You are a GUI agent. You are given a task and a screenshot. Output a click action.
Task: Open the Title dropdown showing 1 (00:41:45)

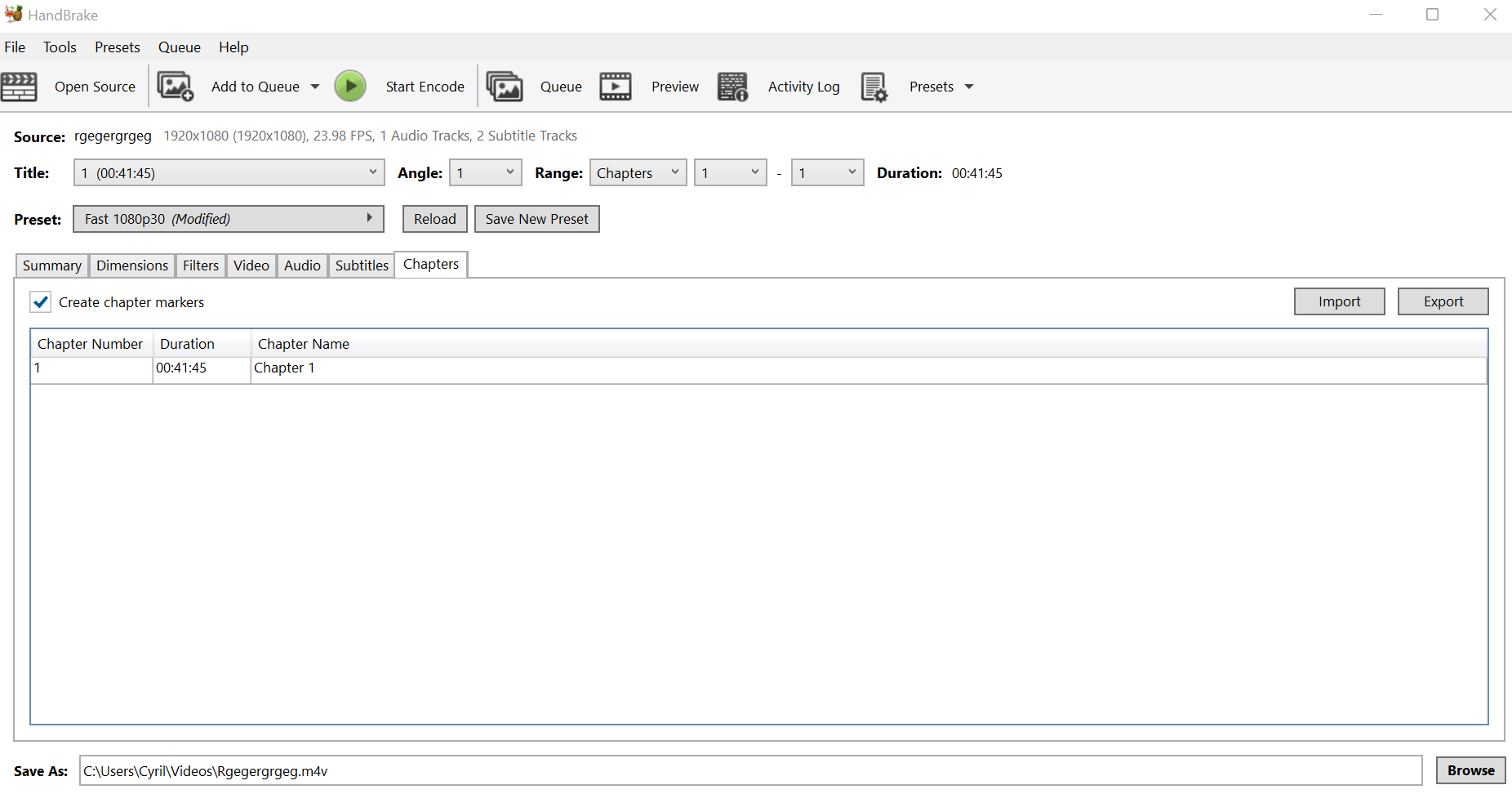(229, 172)
